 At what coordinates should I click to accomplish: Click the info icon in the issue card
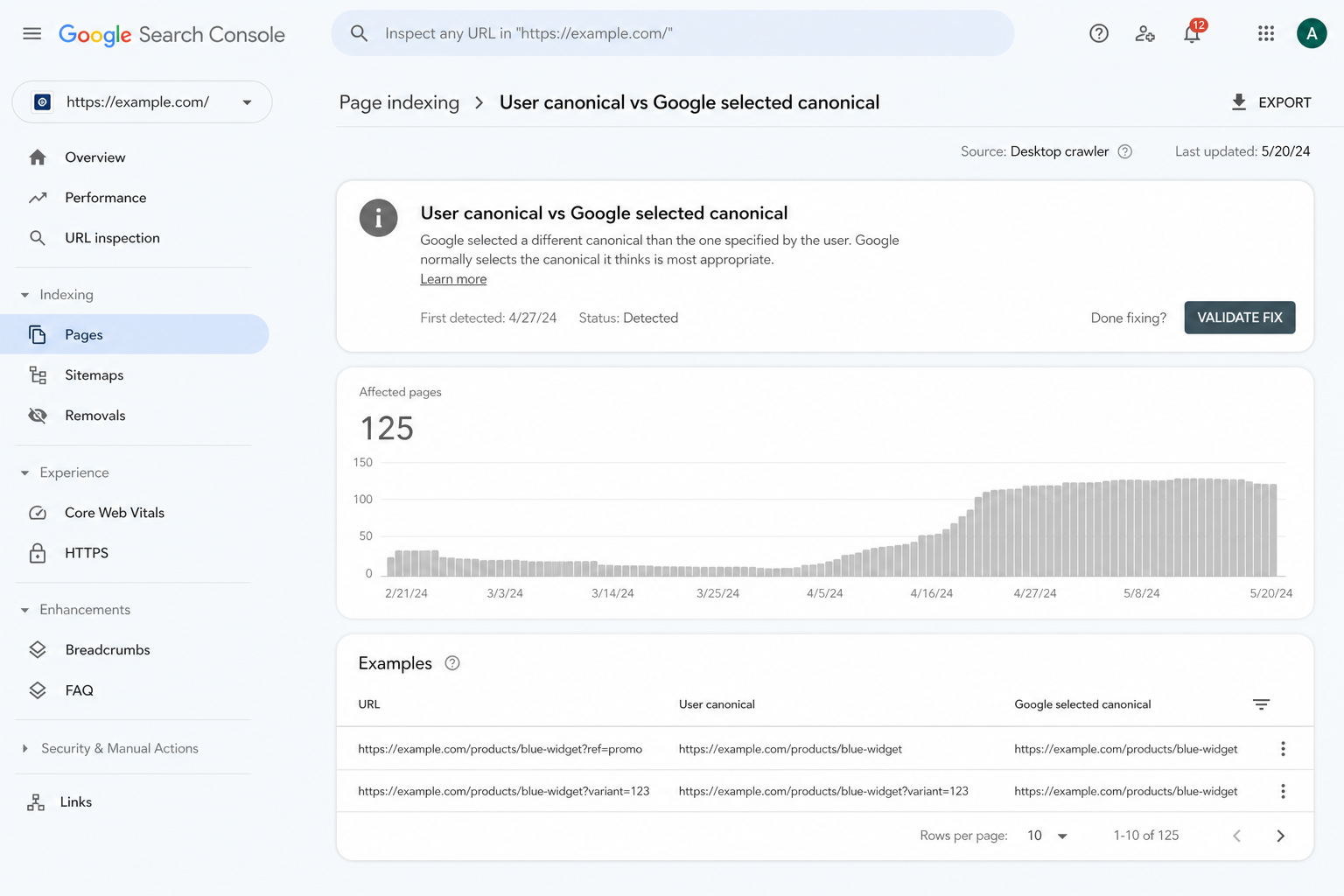(x=378, y=218)
